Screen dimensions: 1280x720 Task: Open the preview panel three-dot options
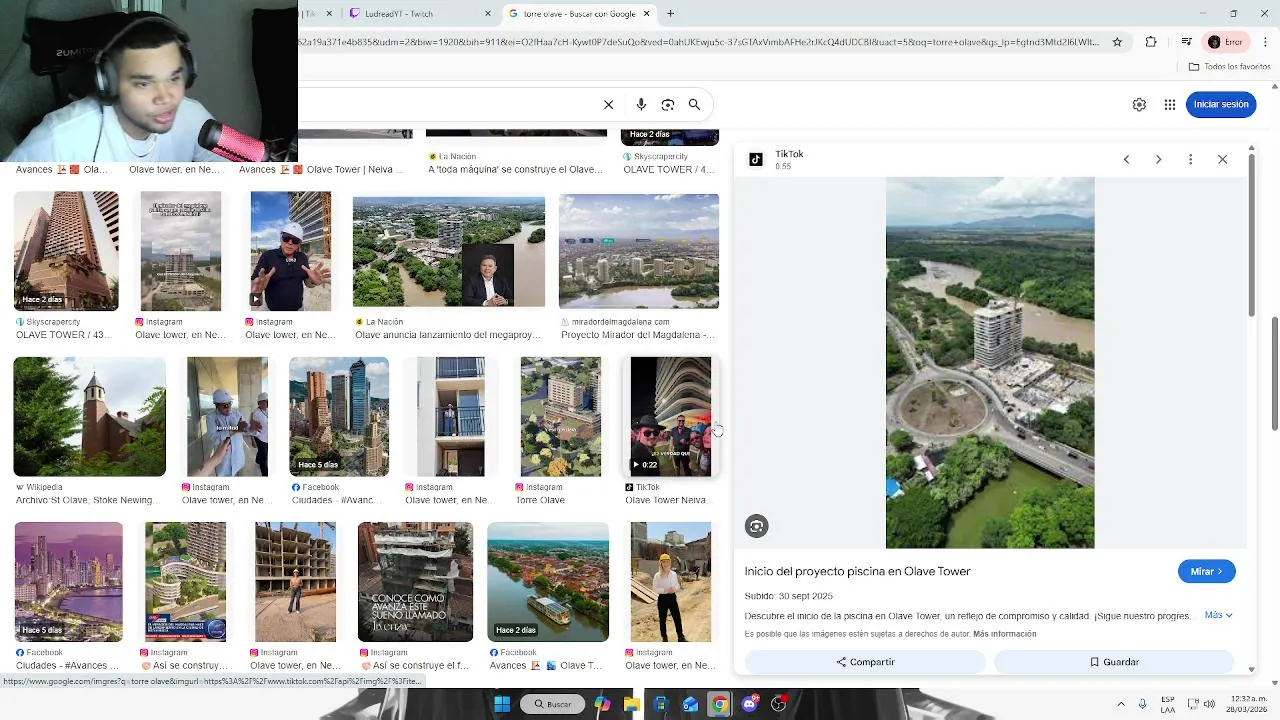tap(1190, 160)
